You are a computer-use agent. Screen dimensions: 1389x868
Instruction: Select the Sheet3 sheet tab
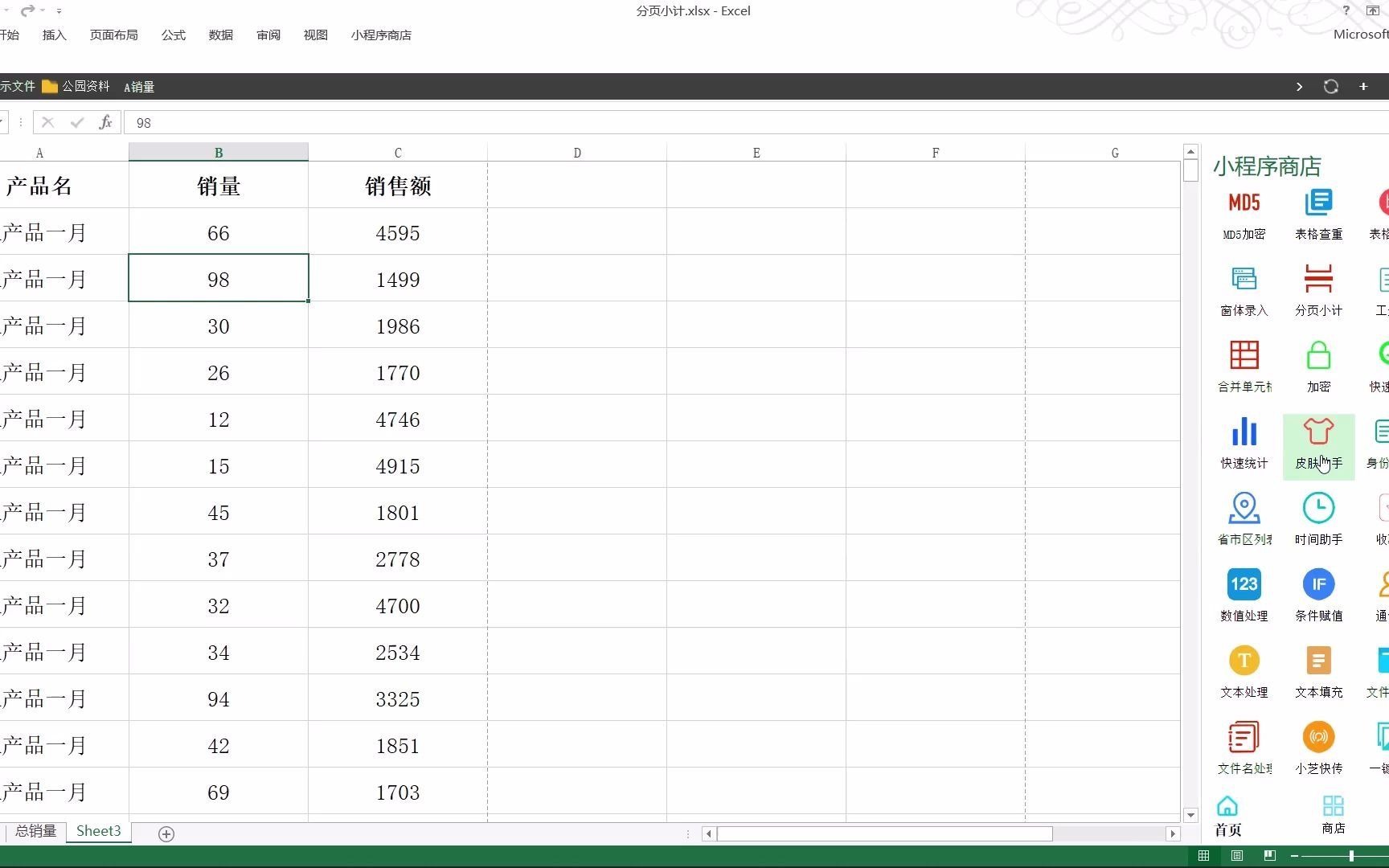98,831
